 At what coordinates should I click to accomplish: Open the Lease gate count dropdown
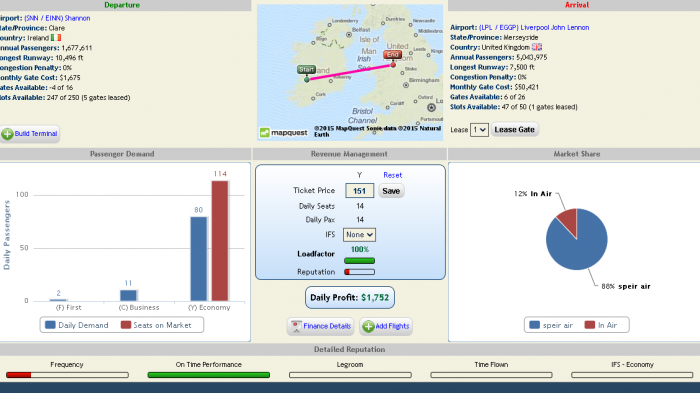tap(479, 130)
